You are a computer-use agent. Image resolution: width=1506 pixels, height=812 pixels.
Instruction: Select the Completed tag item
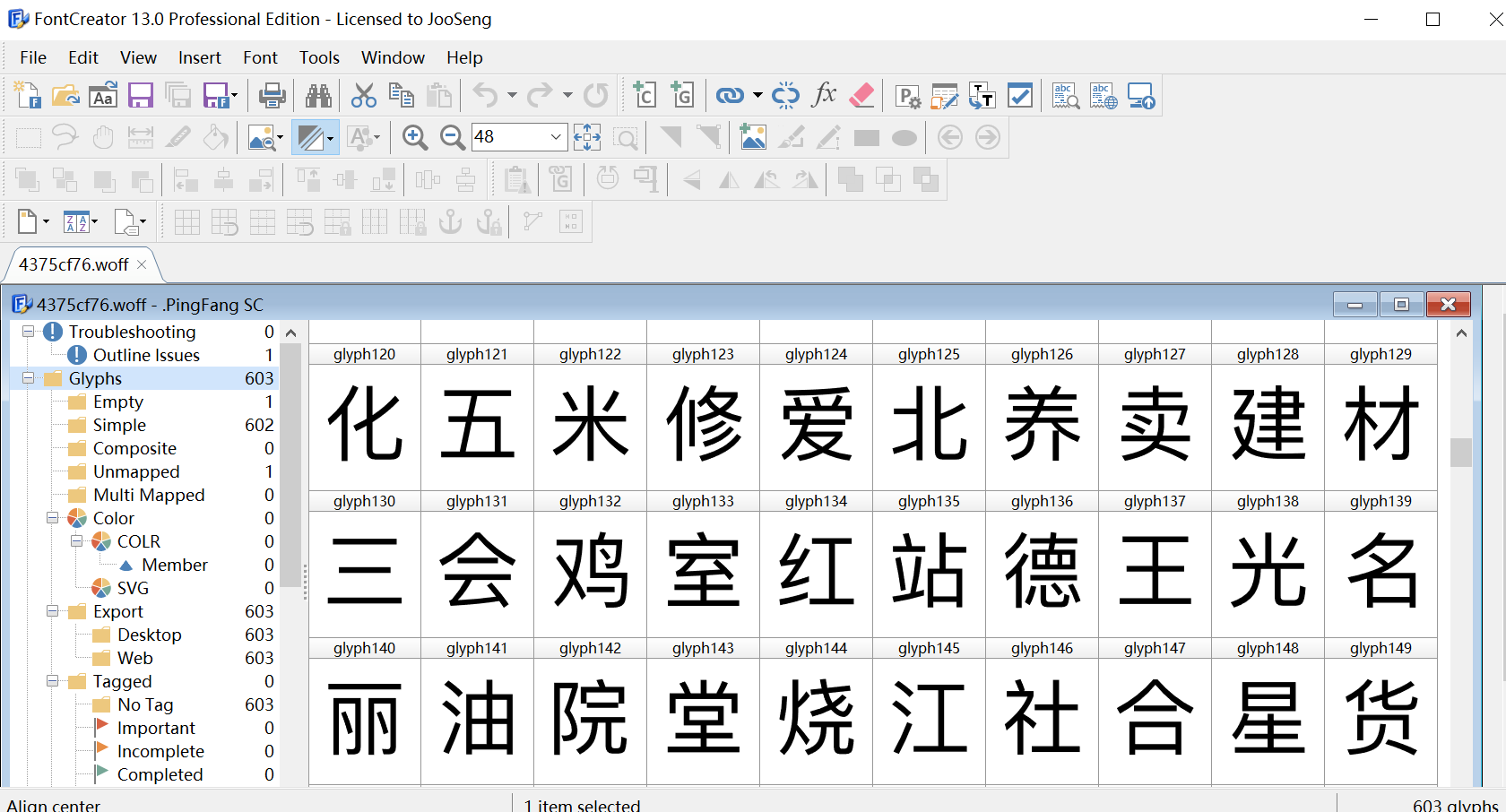160,774
